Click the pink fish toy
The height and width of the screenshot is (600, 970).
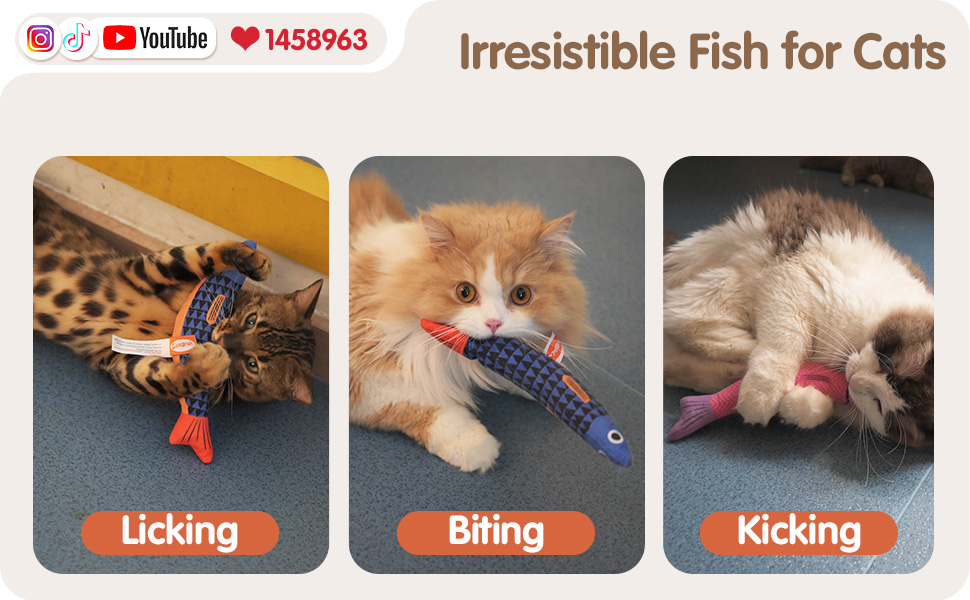tap(750, 401)
